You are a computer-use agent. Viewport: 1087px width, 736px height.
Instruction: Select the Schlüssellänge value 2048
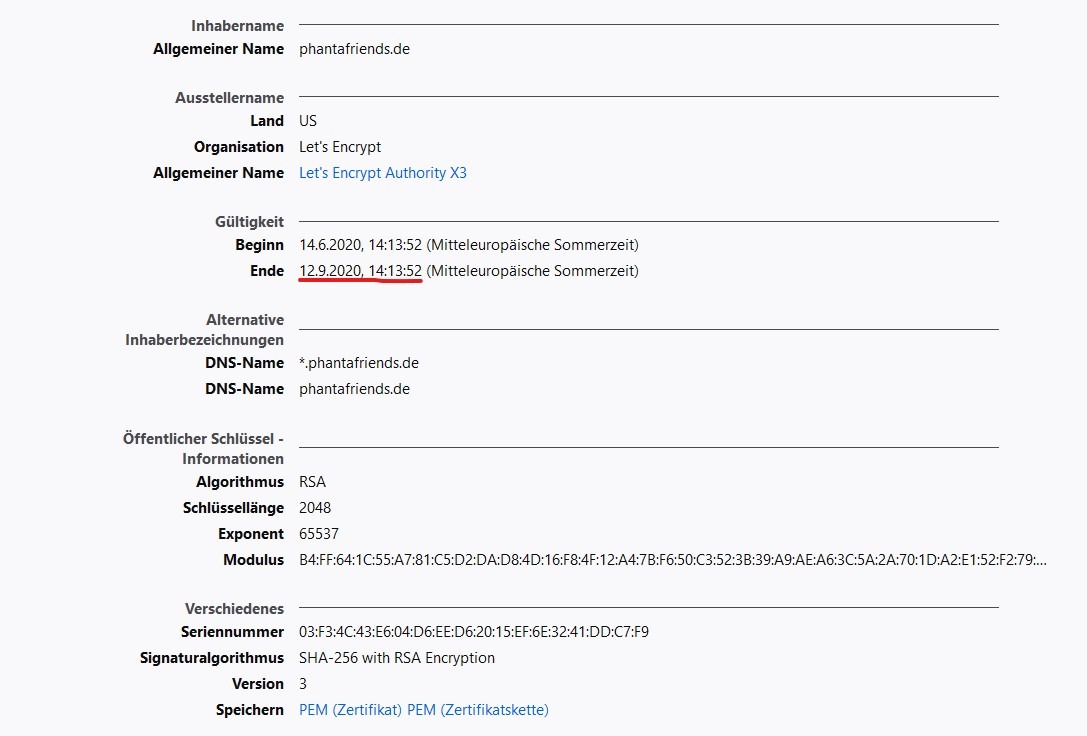(315, 508)
